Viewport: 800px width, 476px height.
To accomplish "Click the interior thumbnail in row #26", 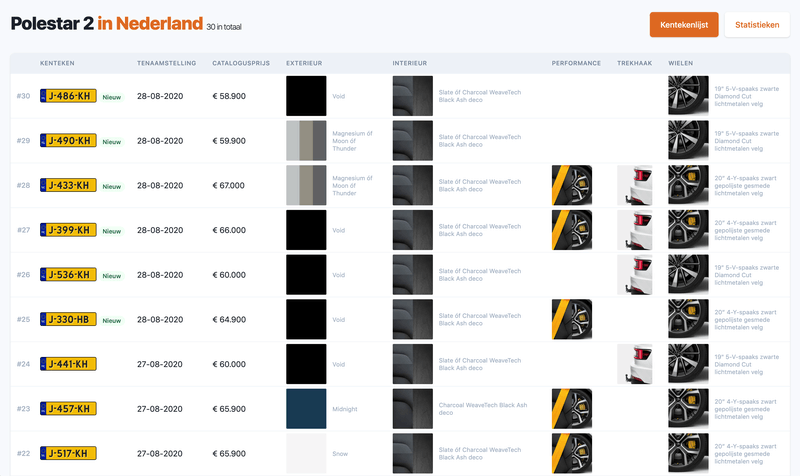I will [x=413, y=274].
